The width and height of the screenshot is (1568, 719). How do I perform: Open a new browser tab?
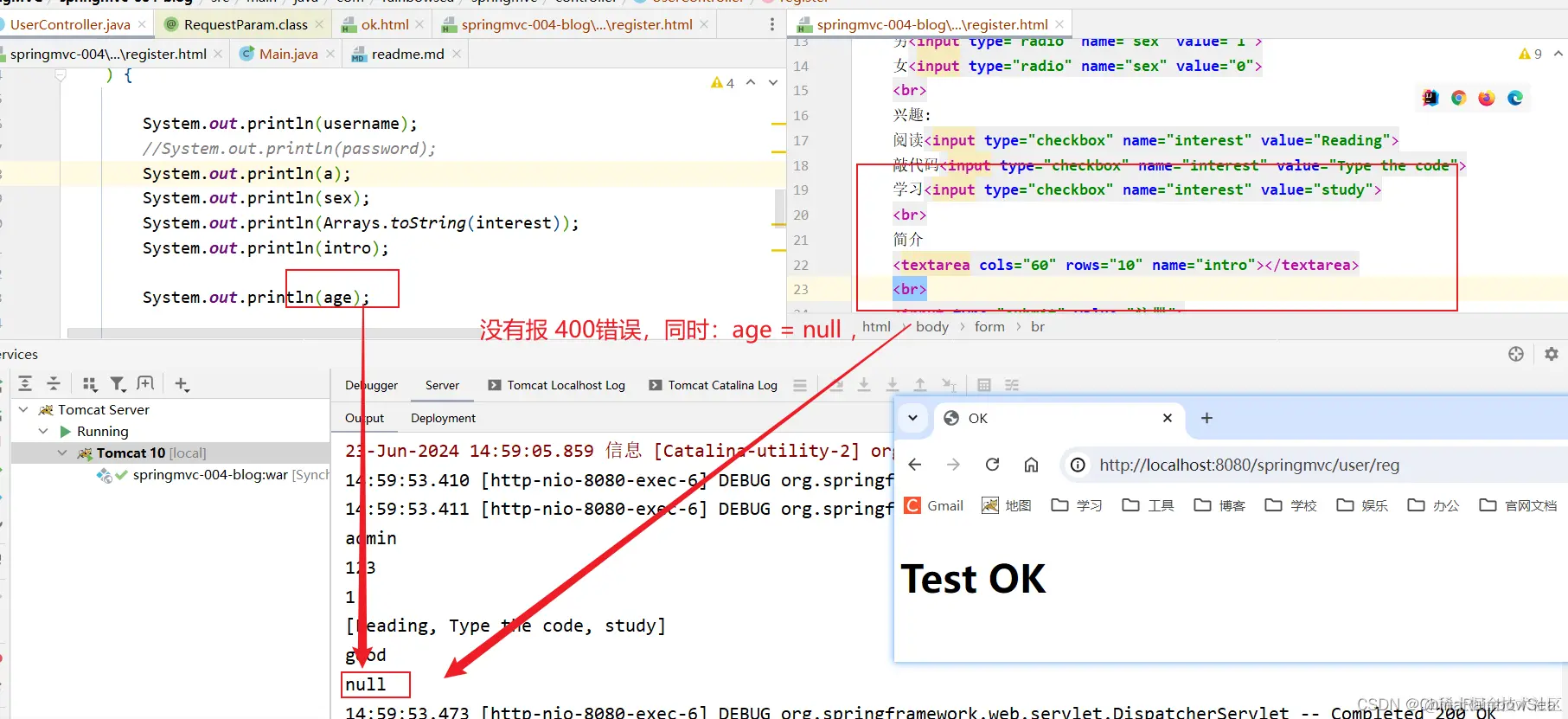[x=1206, y=418]
